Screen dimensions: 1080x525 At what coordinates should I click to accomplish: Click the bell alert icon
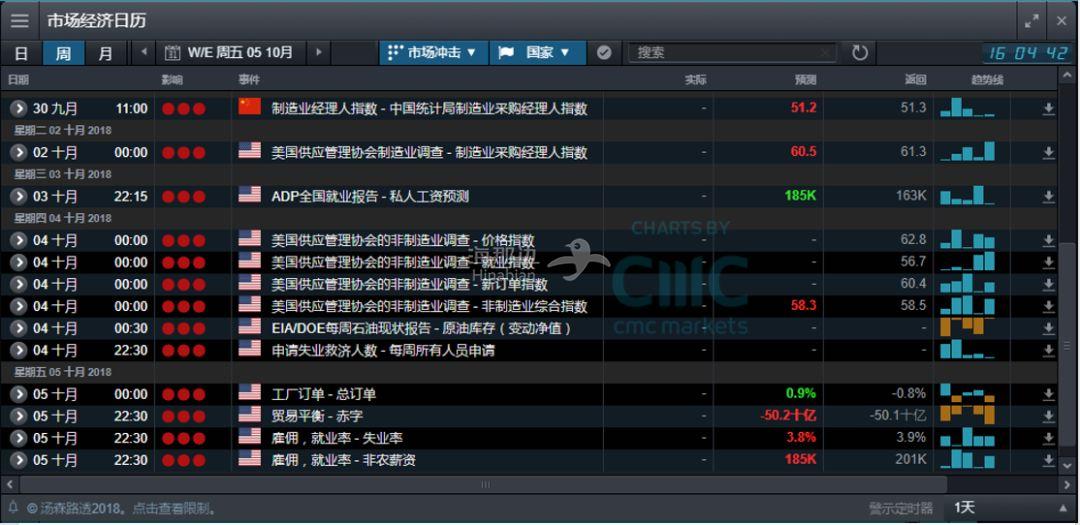[x=13, y=508]
